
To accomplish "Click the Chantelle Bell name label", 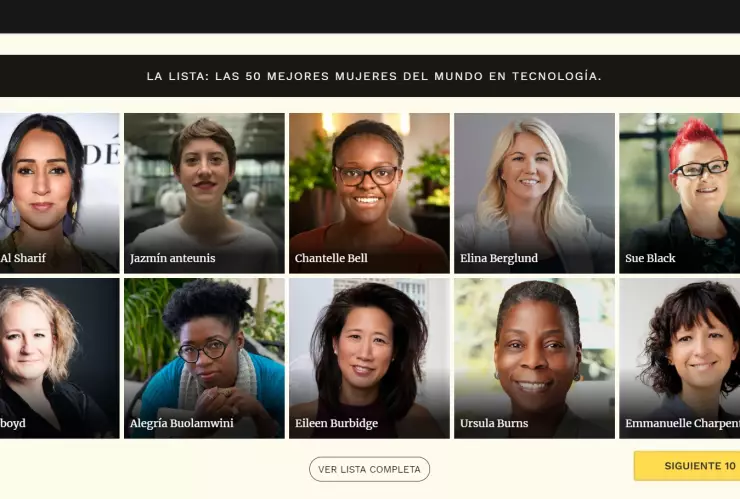I will (x=331, y=258).
